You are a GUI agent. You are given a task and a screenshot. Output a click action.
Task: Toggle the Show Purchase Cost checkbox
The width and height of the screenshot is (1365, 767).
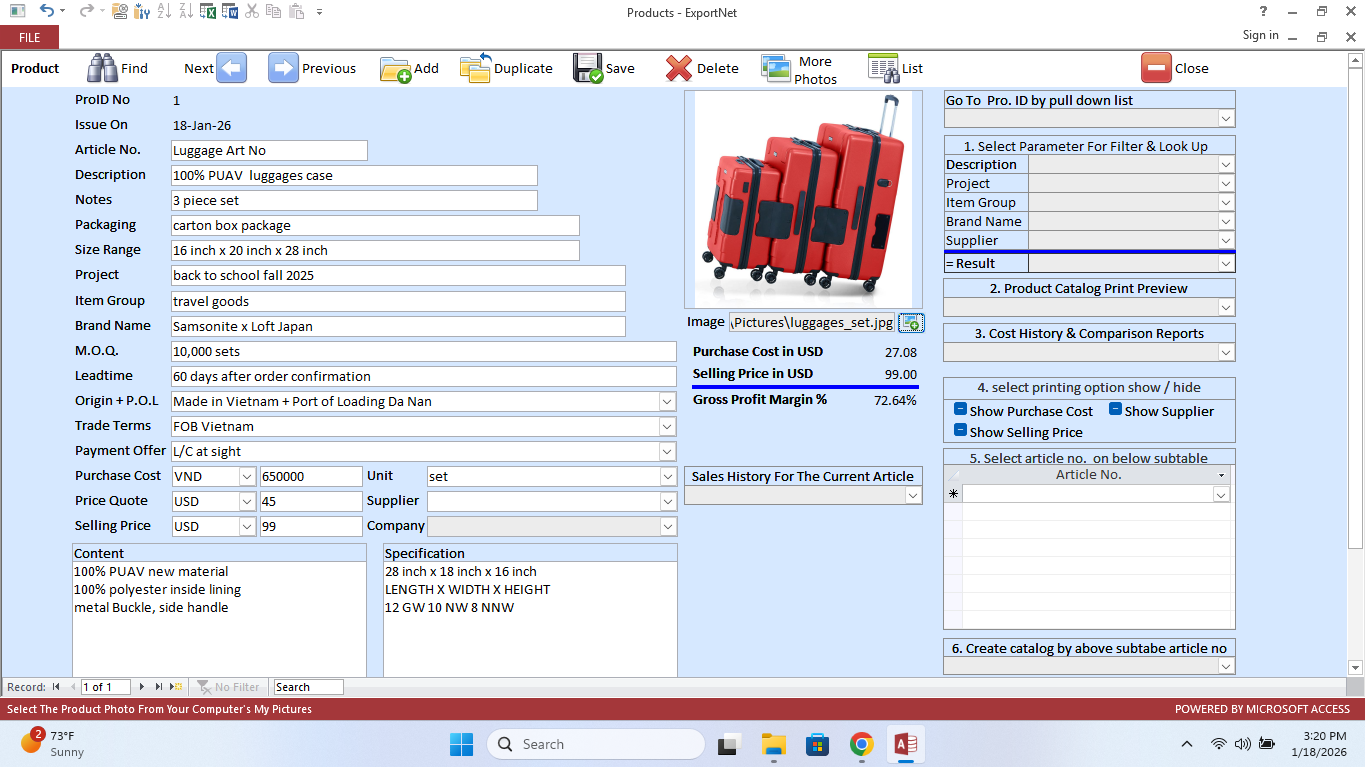[960, 410]
